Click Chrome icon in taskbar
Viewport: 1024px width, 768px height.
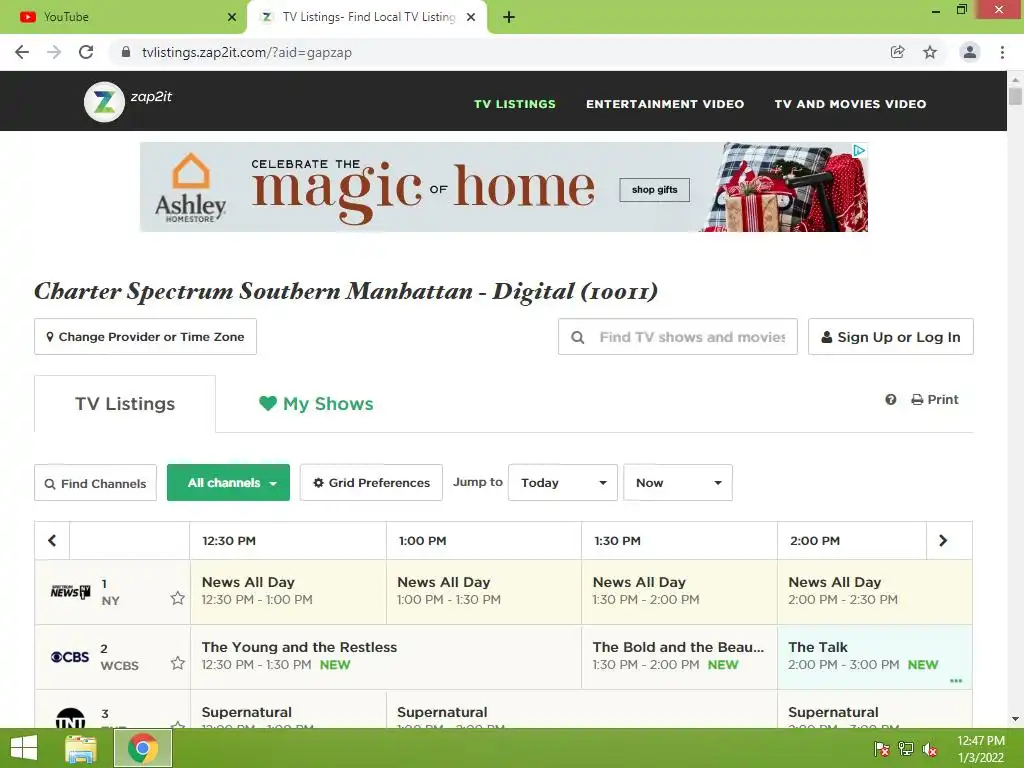pyautogui.click(x=143, y=748)
